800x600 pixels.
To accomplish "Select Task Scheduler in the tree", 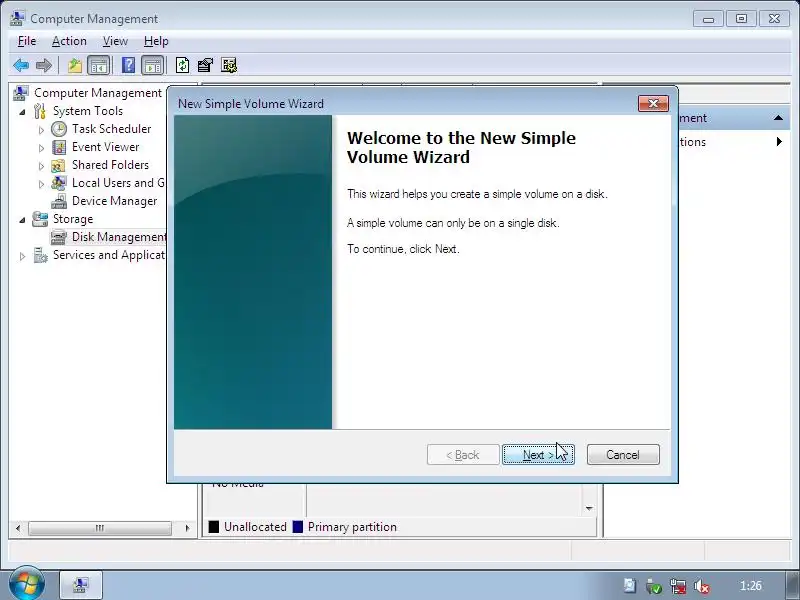I will 111,129.
